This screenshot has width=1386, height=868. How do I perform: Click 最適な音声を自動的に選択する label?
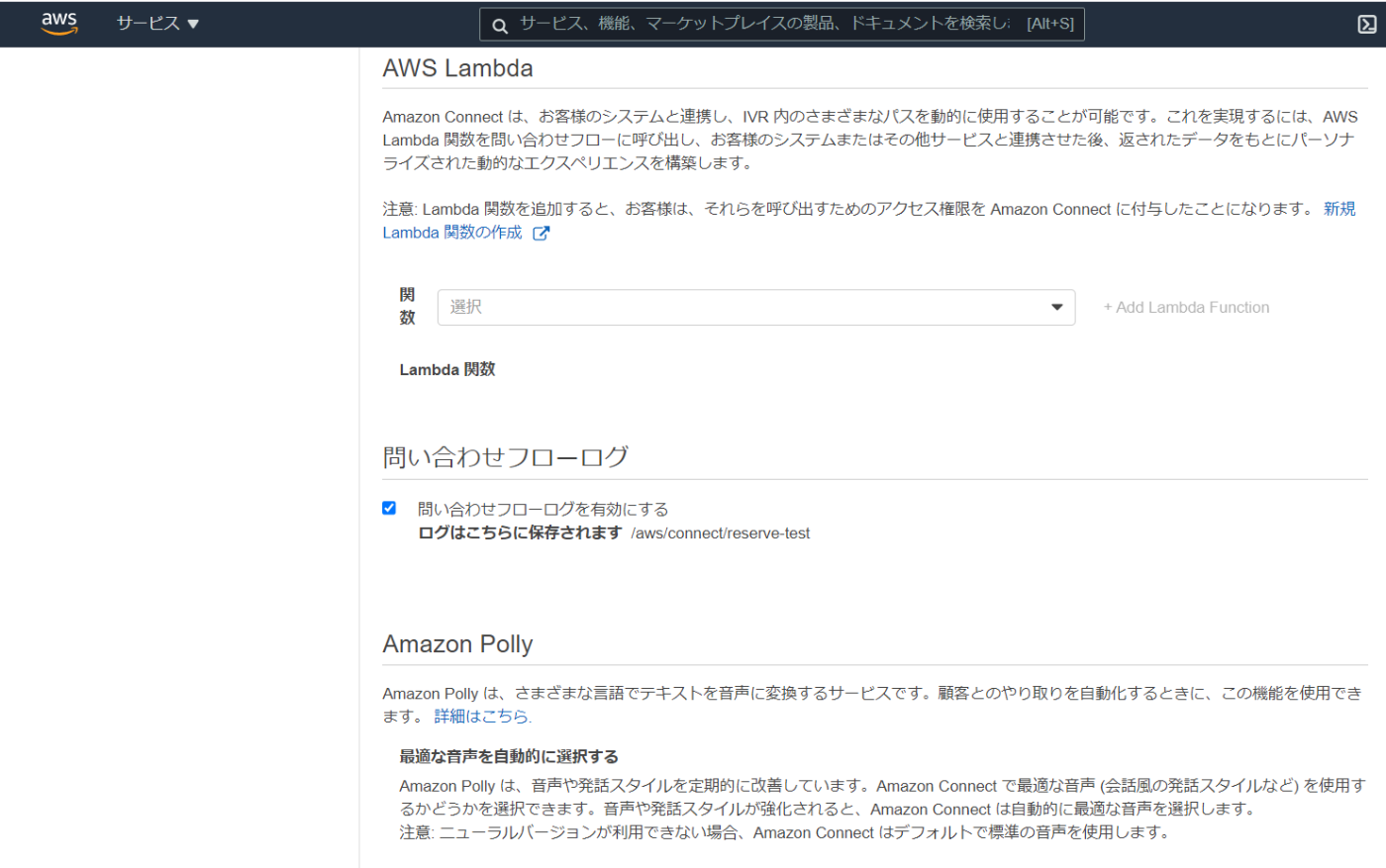[509, 756]
